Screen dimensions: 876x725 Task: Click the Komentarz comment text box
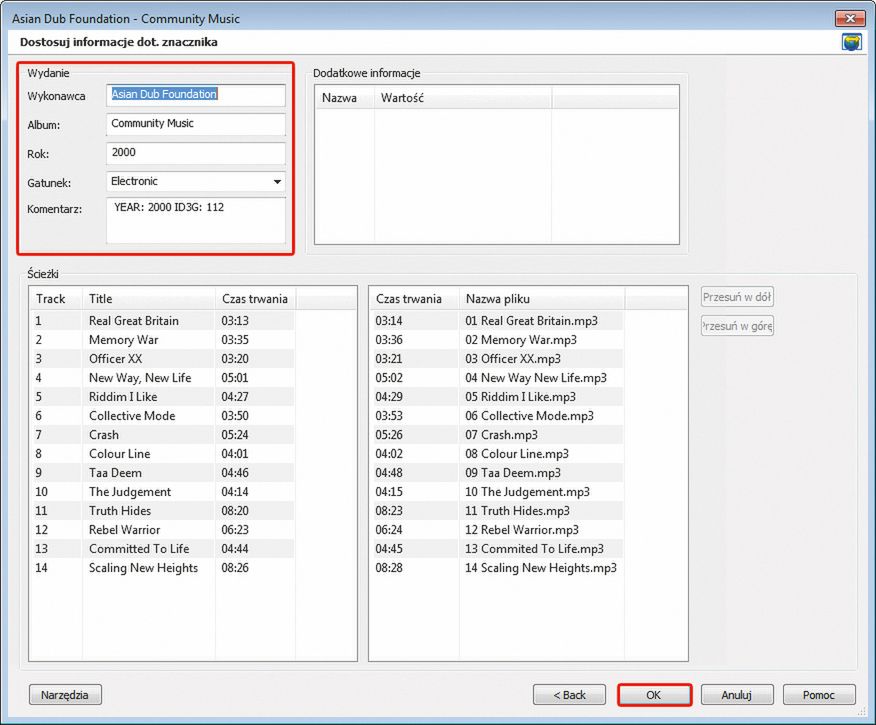196,220
